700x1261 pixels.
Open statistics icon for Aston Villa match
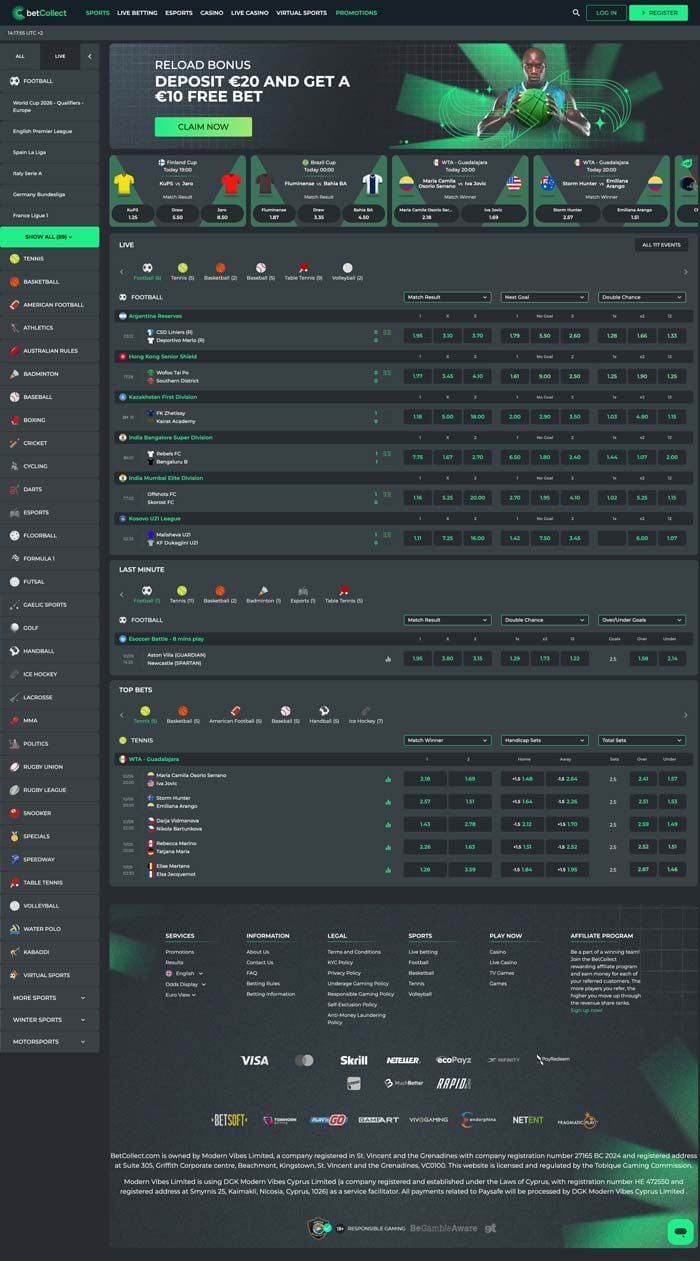click(388, 659)
